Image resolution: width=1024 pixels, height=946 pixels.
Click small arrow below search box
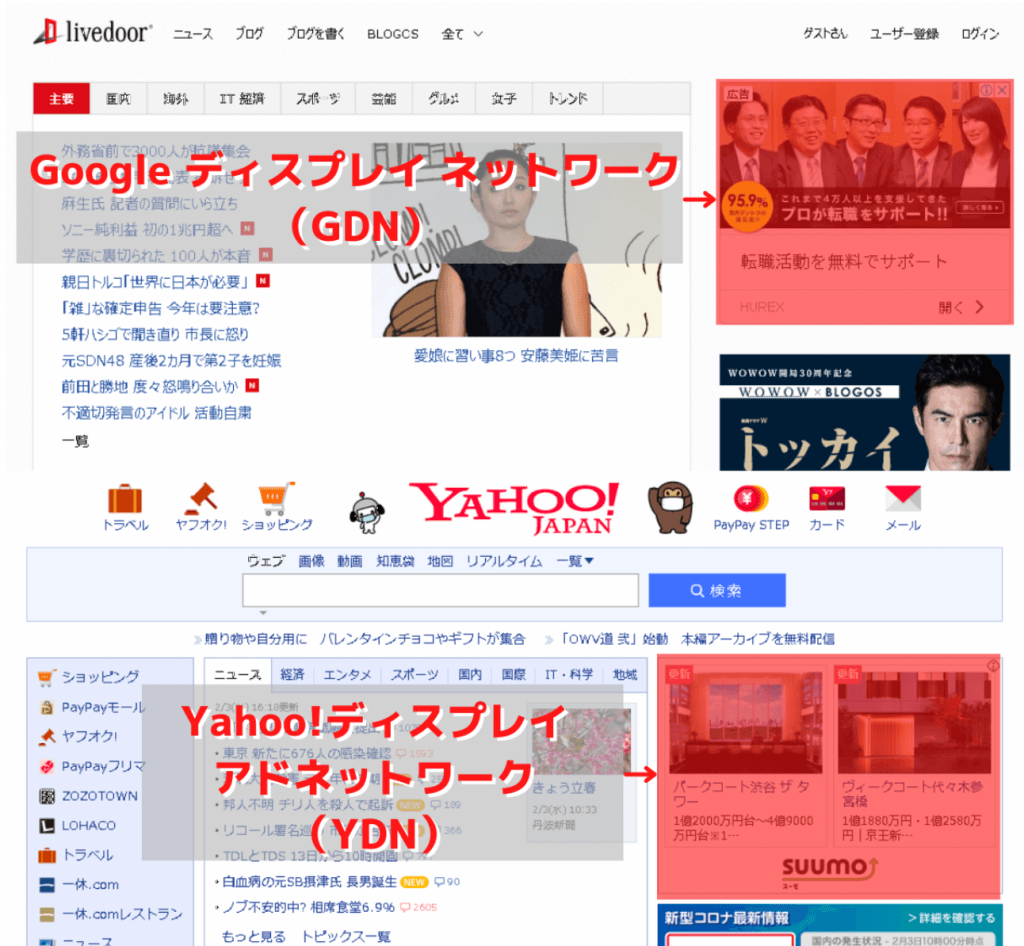[x=263, y=613]
